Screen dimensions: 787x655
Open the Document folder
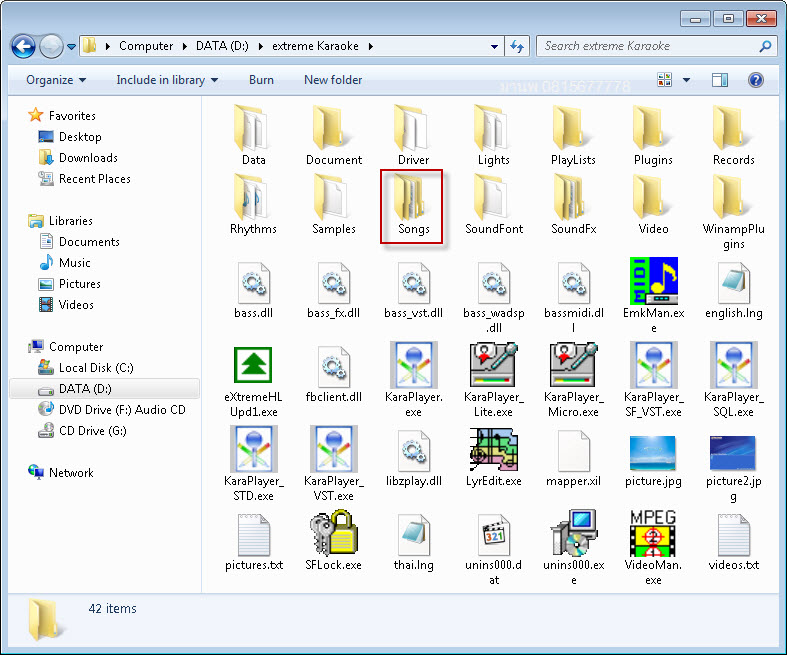pyautogui.click(x=334, y=135)
